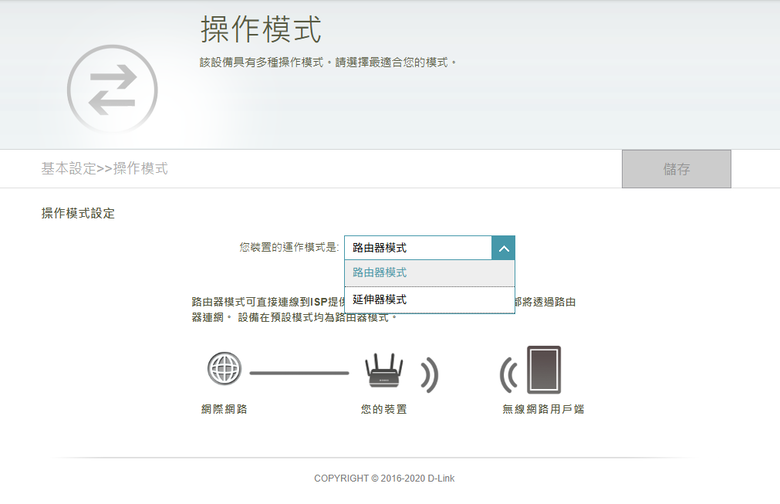Click the 操作模式設定 section heading
The image size is (780, 504).
[x=78, y=213]
